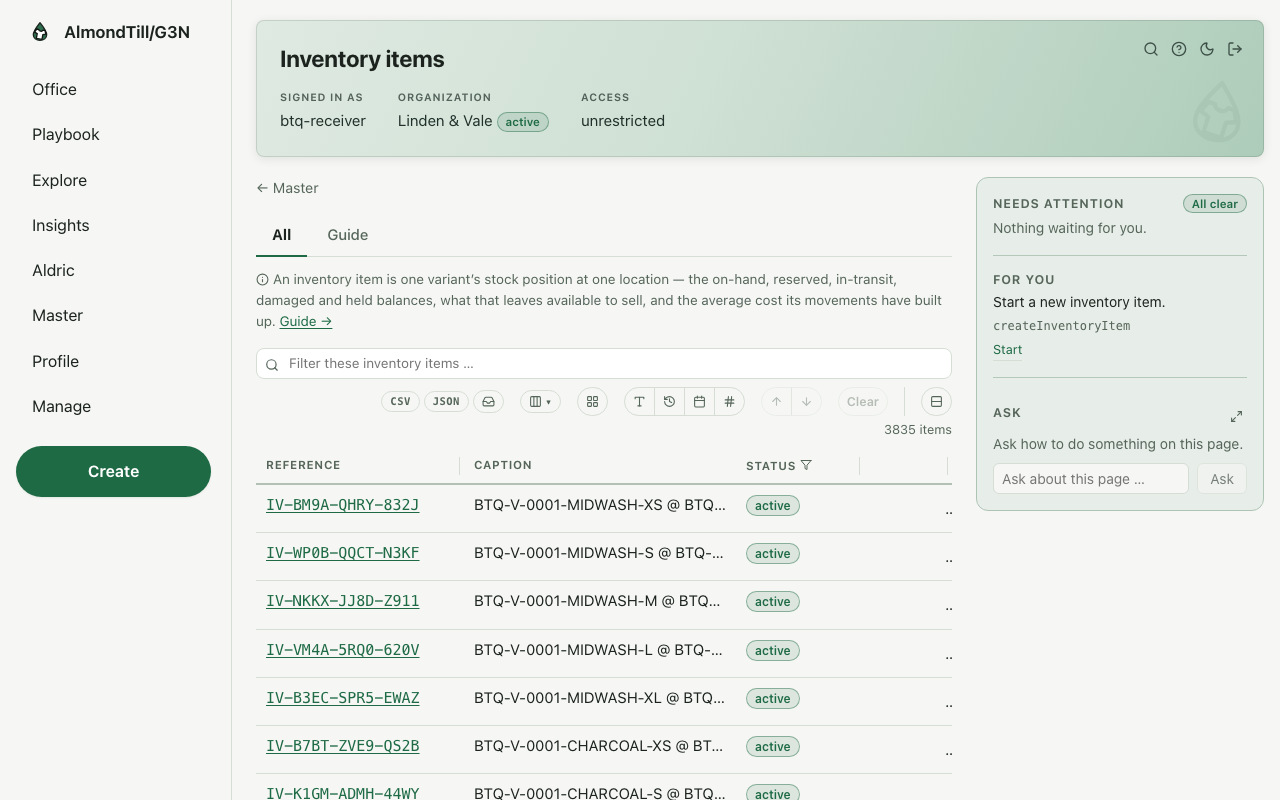Open the inline Guide link in the description
This screenshot has height=800, width=1280.
click(306, 322)
